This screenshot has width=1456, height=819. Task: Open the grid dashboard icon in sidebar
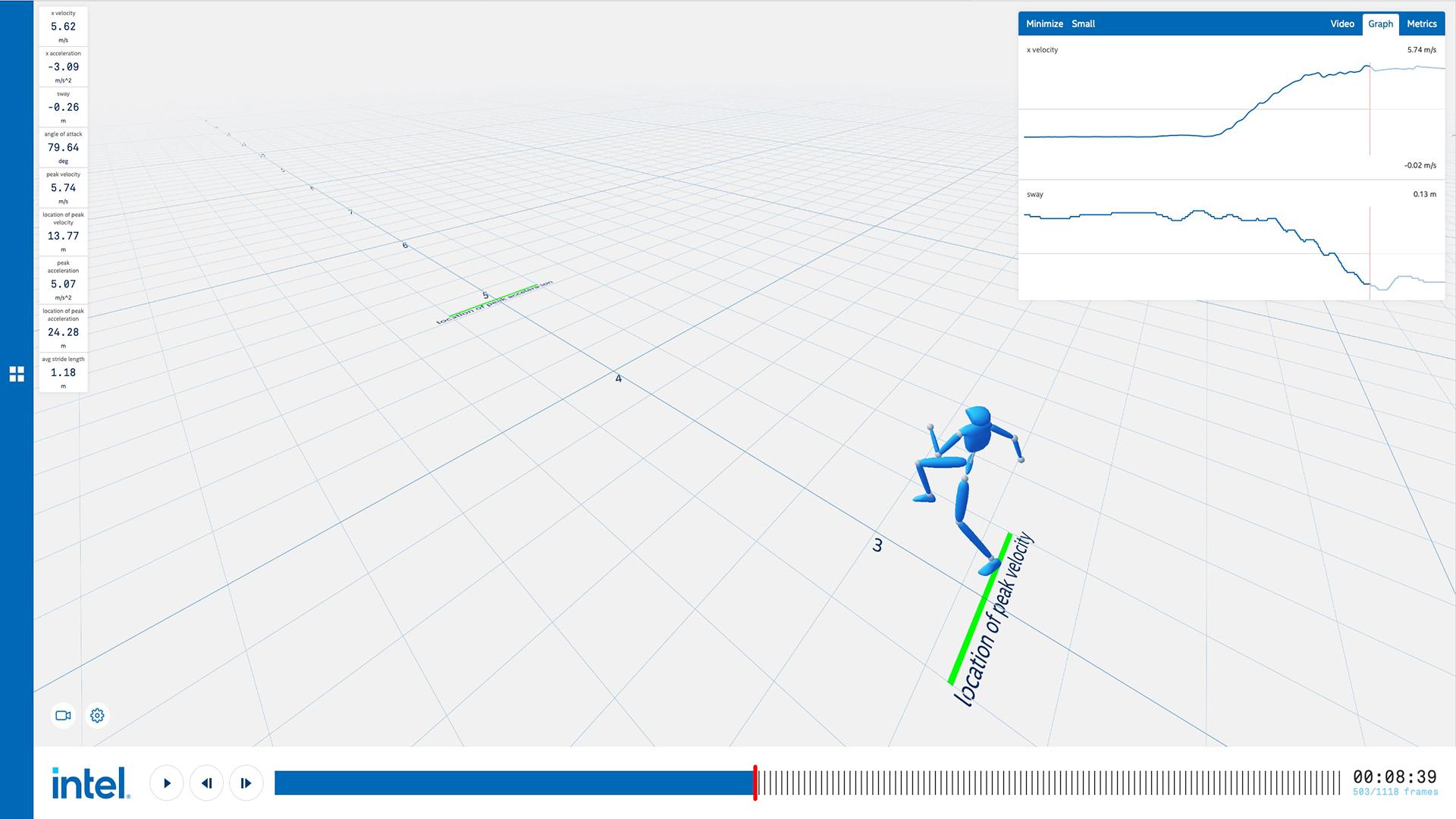coord(17,374)
